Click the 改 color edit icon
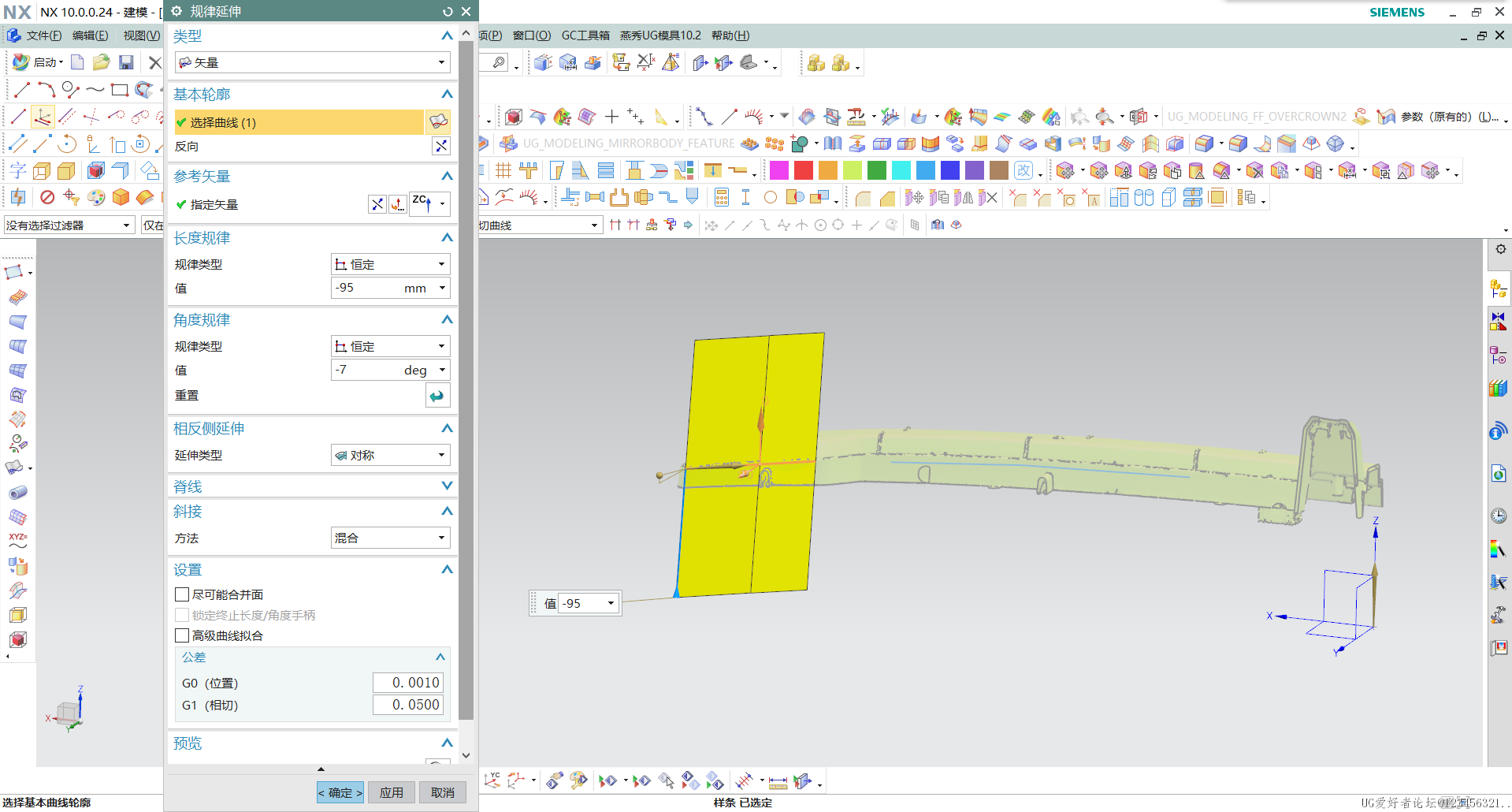Screen dimensions: 1512x812 [x=1023, y=170]
